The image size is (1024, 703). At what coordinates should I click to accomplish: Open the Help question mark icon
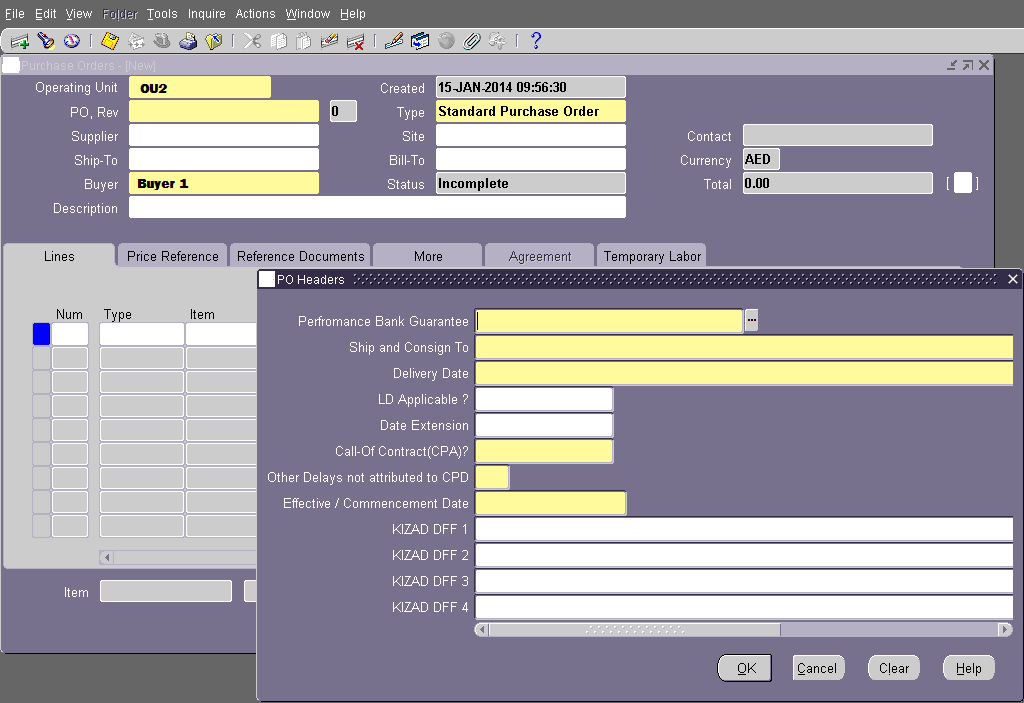533,40
